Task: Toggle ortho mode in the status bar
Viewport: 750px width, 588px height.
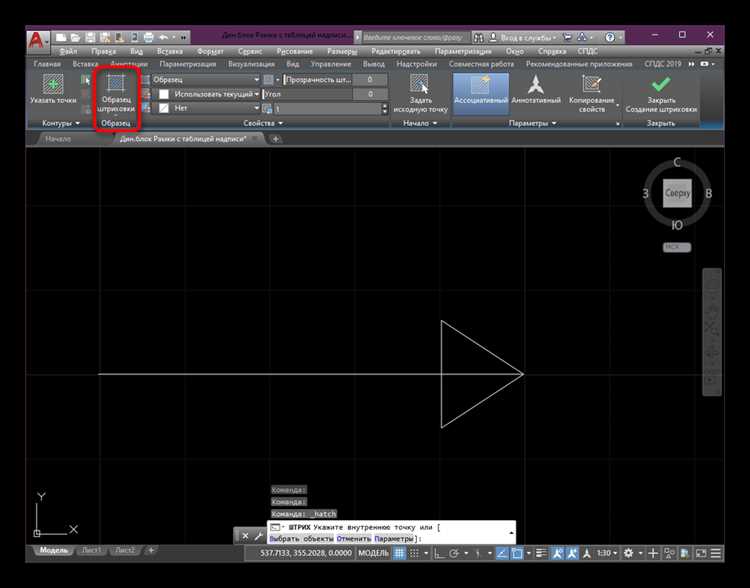Action: tap(439, 553)
